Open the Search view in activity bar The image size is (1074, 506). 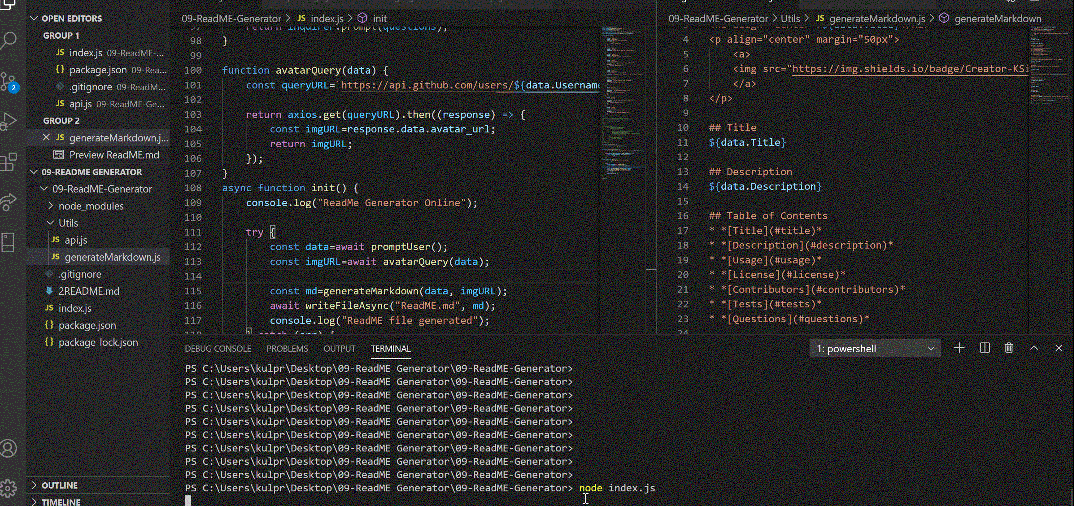tap(9, 40)
